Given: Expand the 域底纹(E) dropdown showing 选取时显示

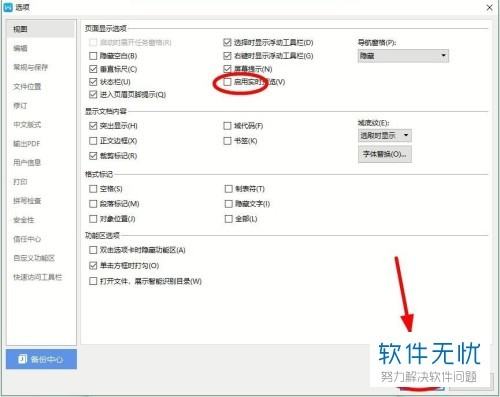Looking at the screenshot, I should pos(385,135).
